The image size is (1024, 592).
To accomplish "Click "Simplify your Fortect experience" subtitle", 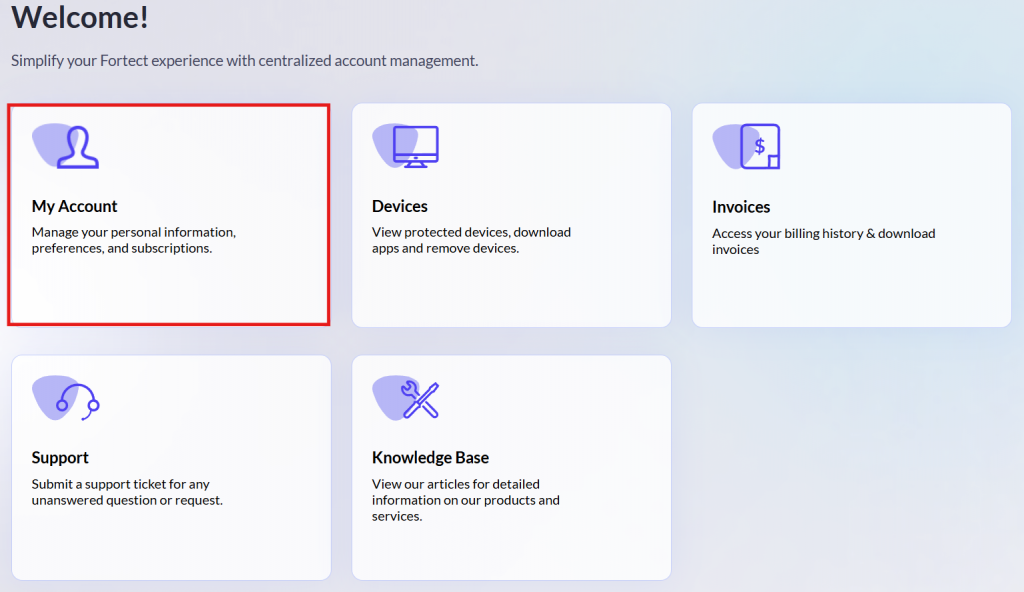I will (x=245, y=61).
